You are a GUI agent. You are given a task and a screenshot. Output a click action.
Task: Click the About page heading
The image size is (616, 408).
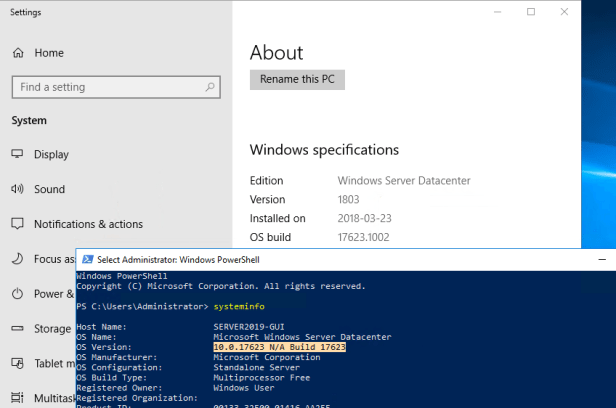(x=277, y=53)
